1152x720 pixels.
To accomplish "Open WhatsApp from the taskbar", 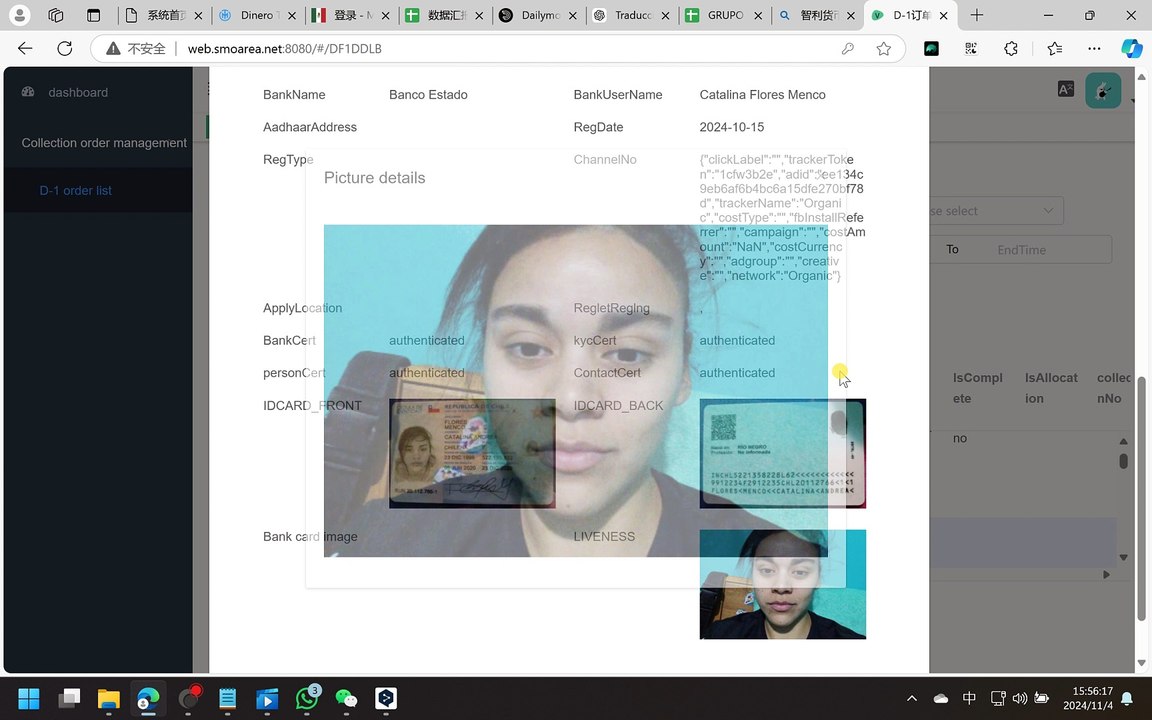I will (306, 698).
